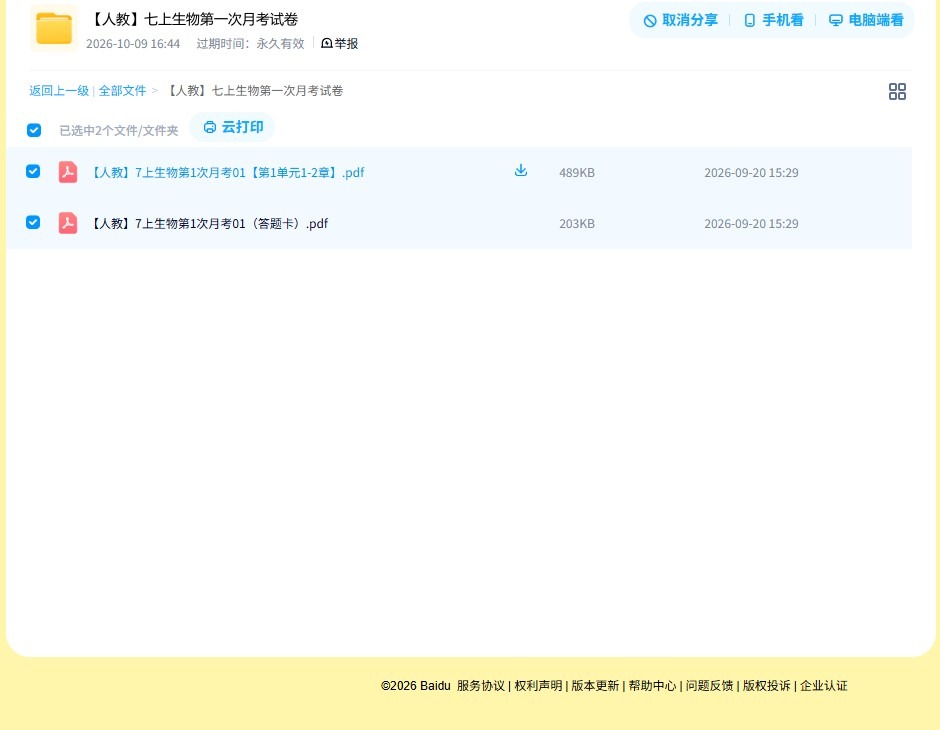Screen dimensions: 940x730
Task: Open file 【人教】7上生物第1次月考01【第1单元1-2章】.pdf
Action: coord(227,173)
